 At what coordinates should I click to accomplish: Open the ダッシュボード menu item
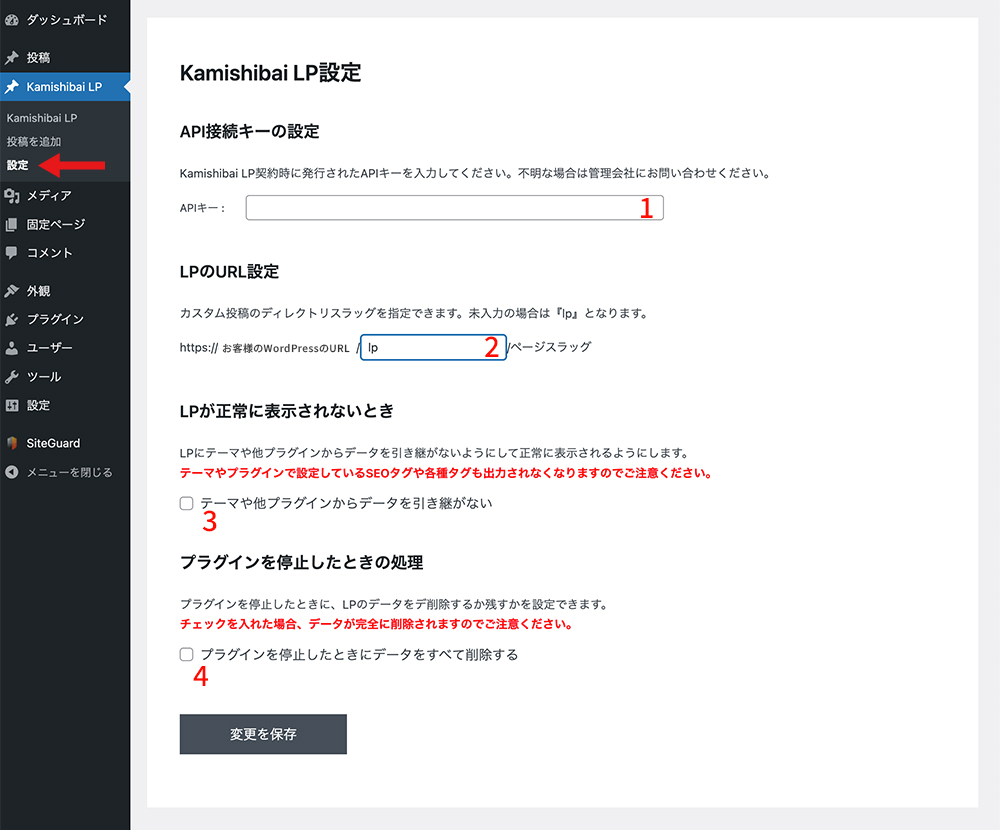(x=65, y=20)
